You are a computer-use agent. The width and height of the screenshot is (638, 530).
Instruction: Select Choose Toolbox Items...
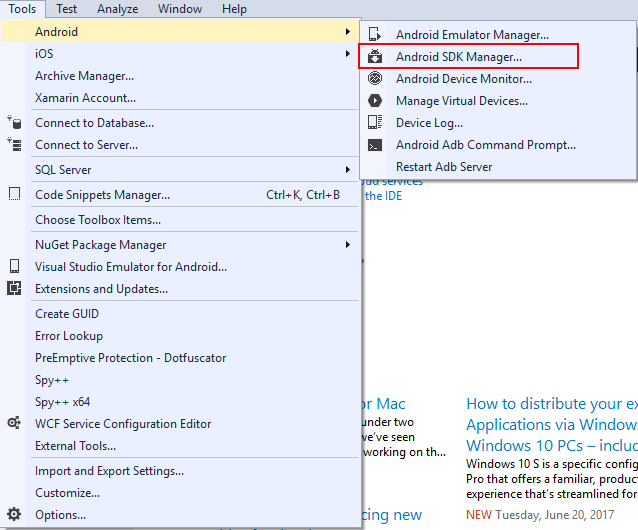point(180,220)
